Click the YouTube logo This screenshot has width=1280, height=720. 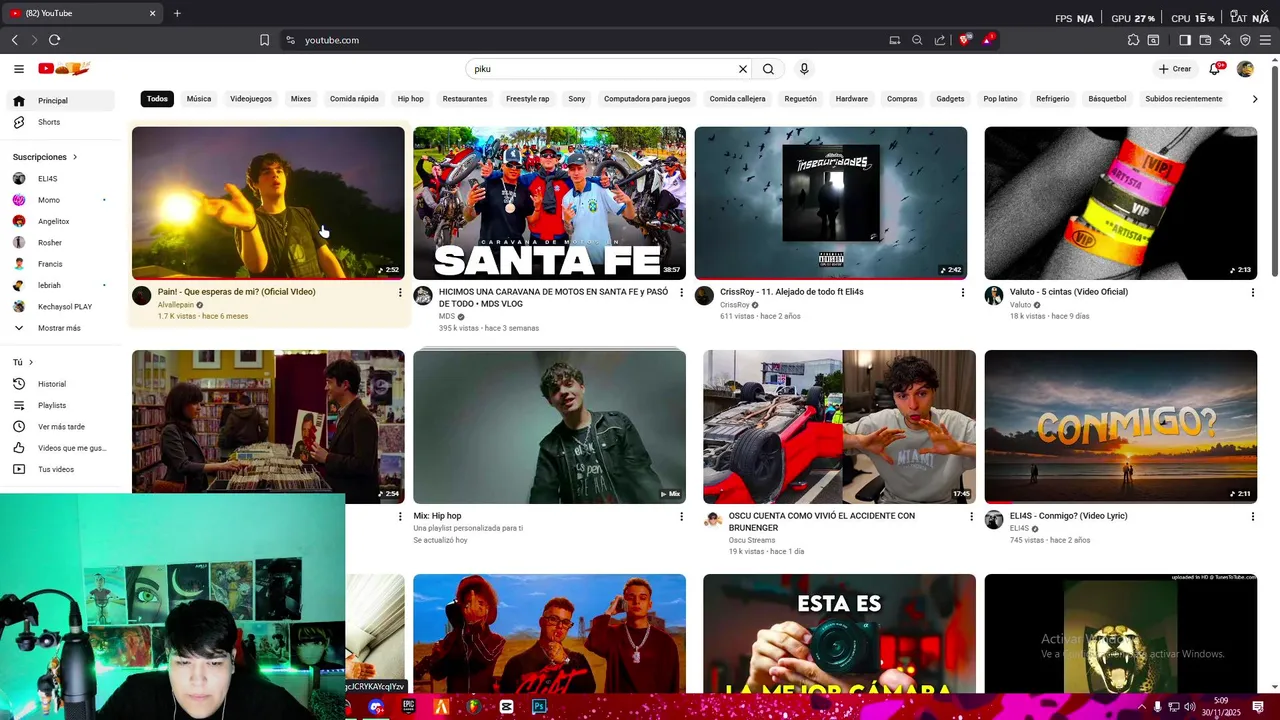(x=64, y=69)
